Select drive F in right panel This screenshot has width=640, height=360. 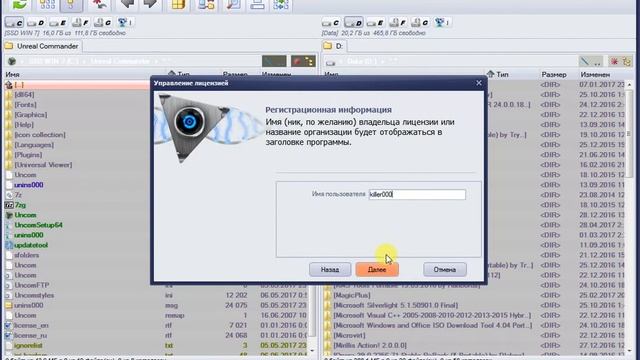pyautogui.click(x=398, y=22)
